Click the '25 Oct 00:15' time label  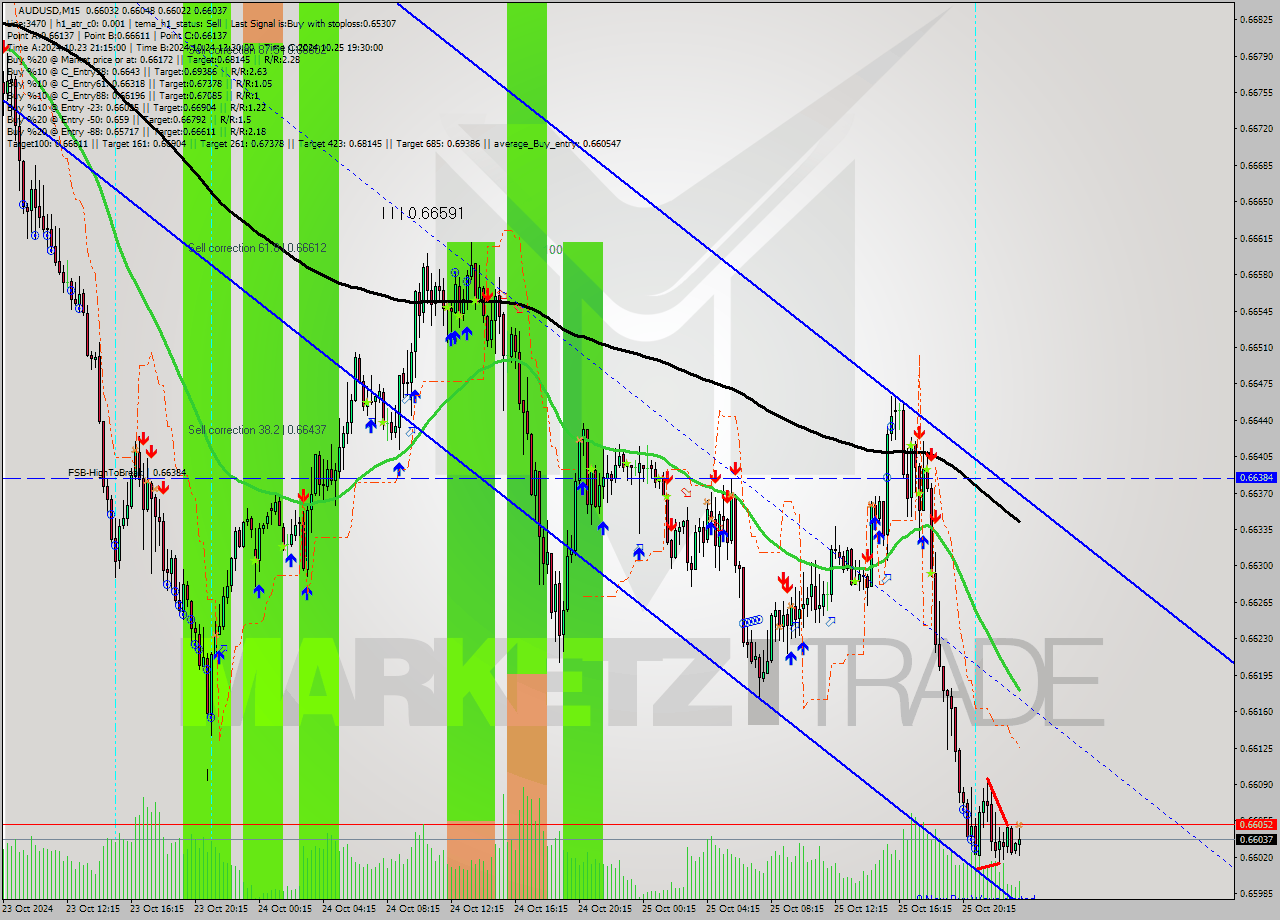(669, 909)
